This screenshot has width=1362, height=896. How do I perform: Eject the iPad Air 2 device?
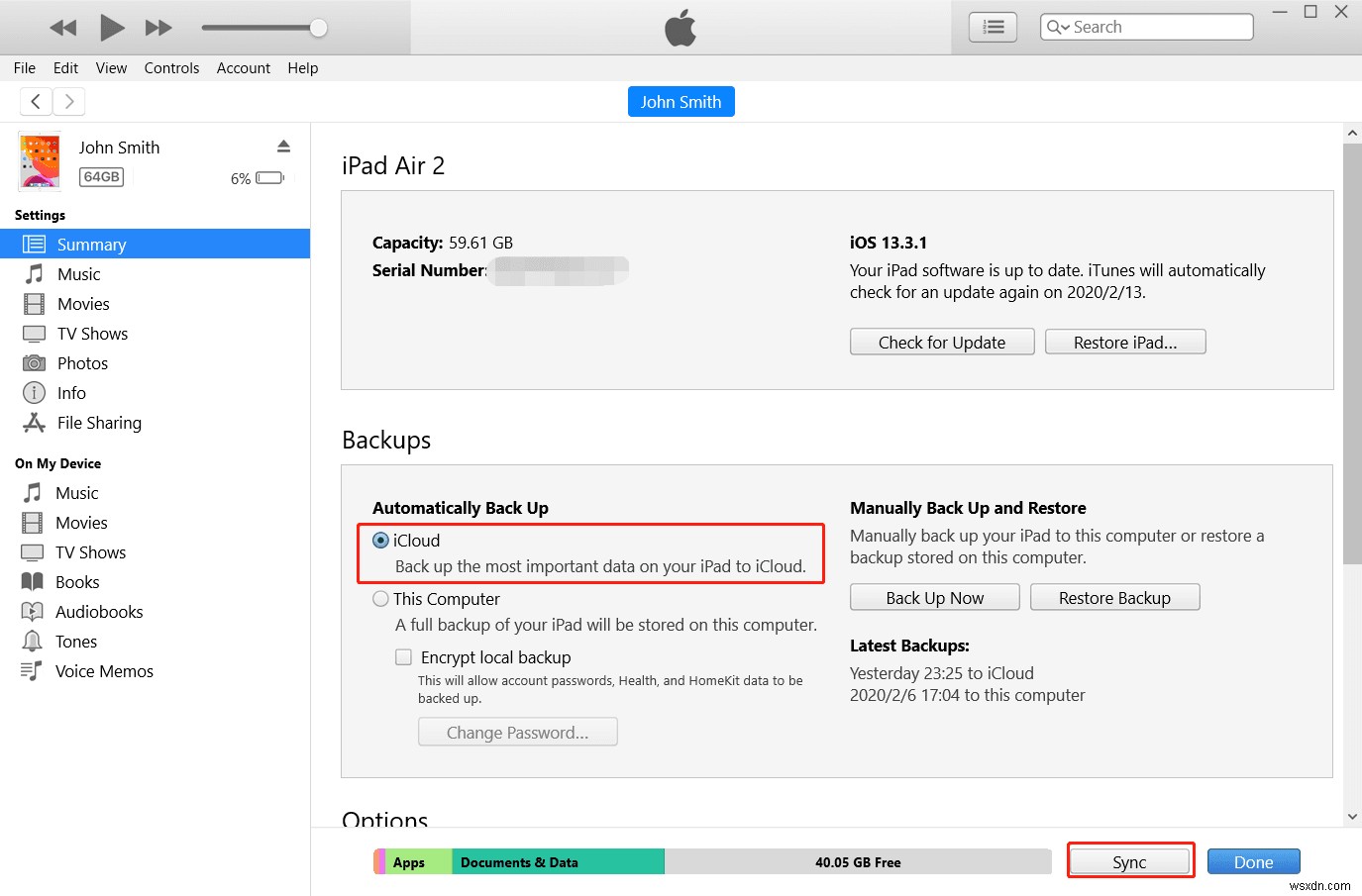coord(284,146)
